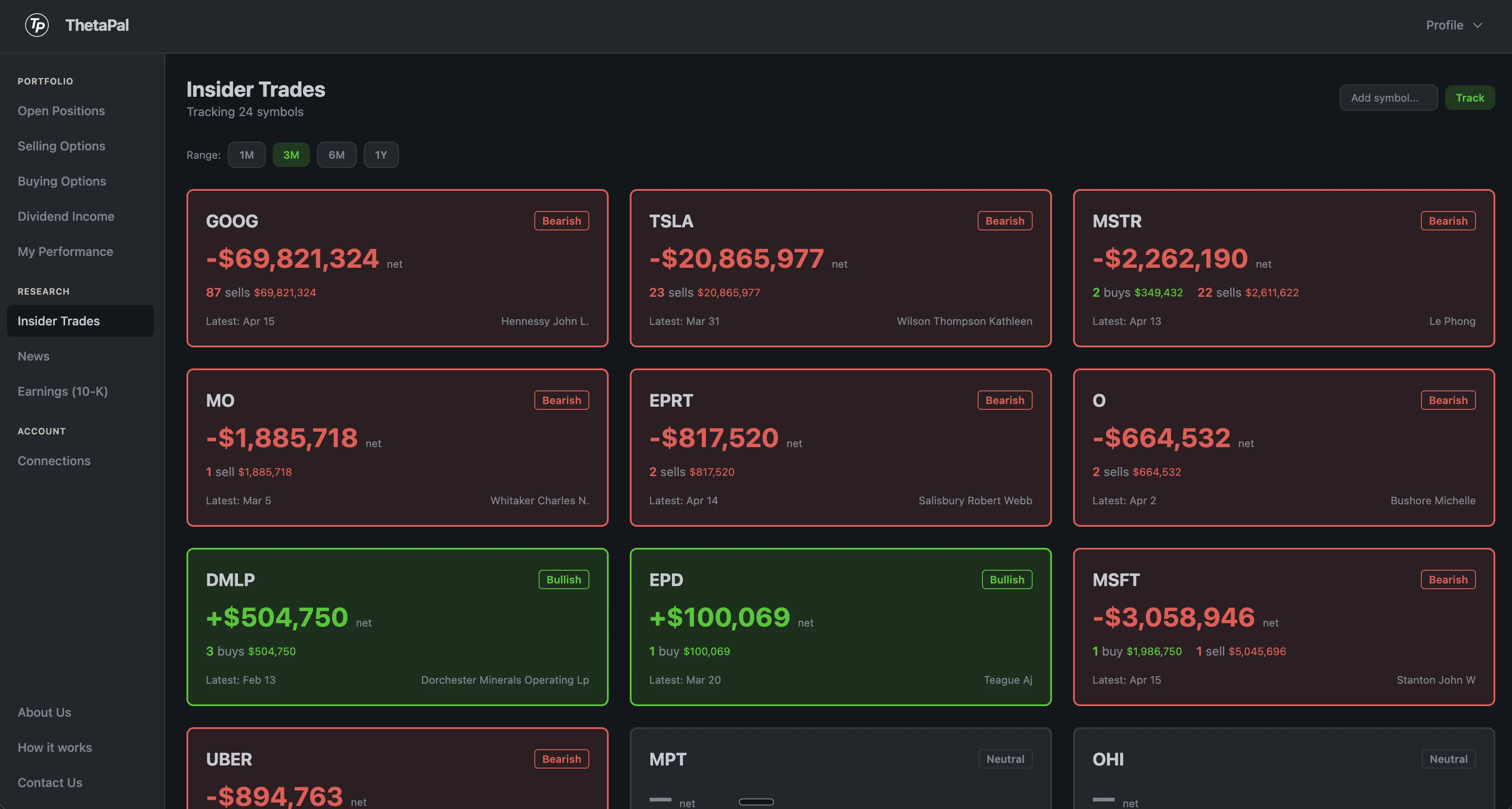Open the GOOG insider trades card
Screen dimensions: 1512x809
tap(398, 268)
